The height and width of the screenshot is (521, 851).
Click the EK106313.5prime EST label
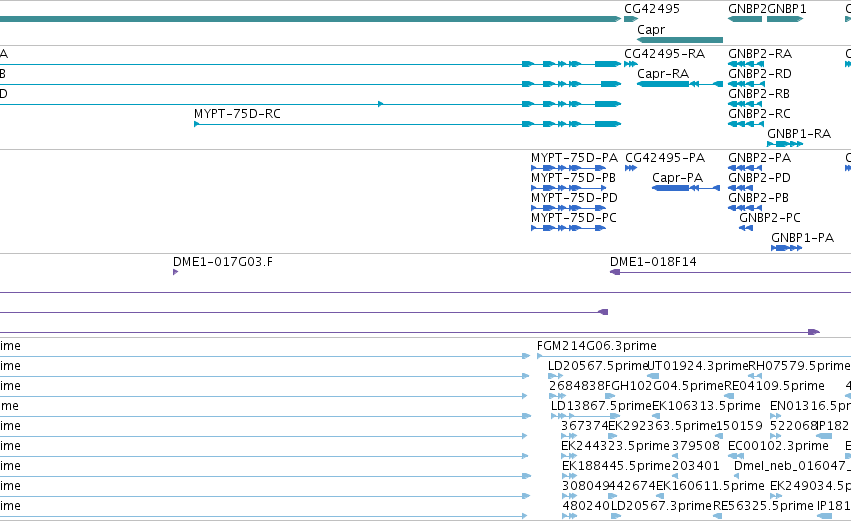pyautogui.click(x=706, y=406)
